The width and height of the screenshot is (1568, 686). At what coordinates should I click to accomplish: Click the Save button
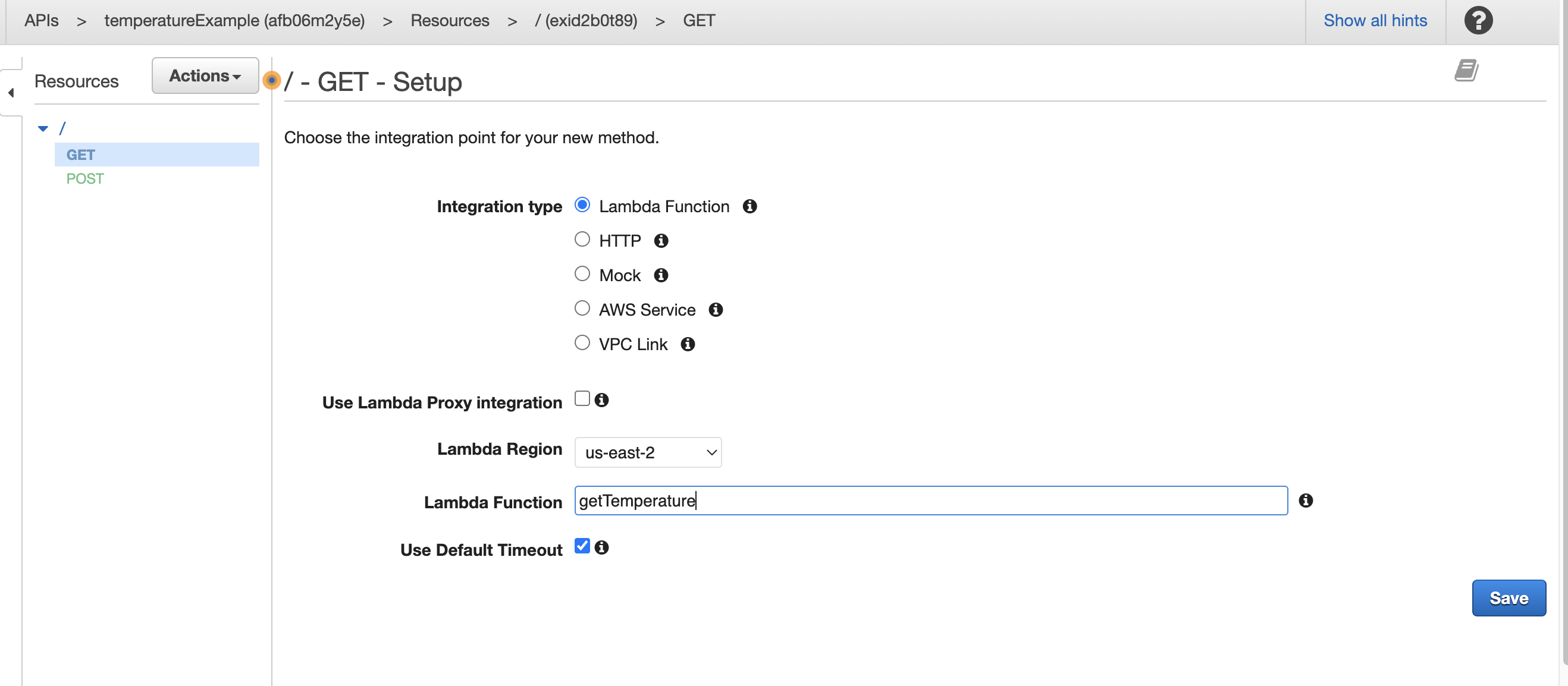click(1509, 598)
